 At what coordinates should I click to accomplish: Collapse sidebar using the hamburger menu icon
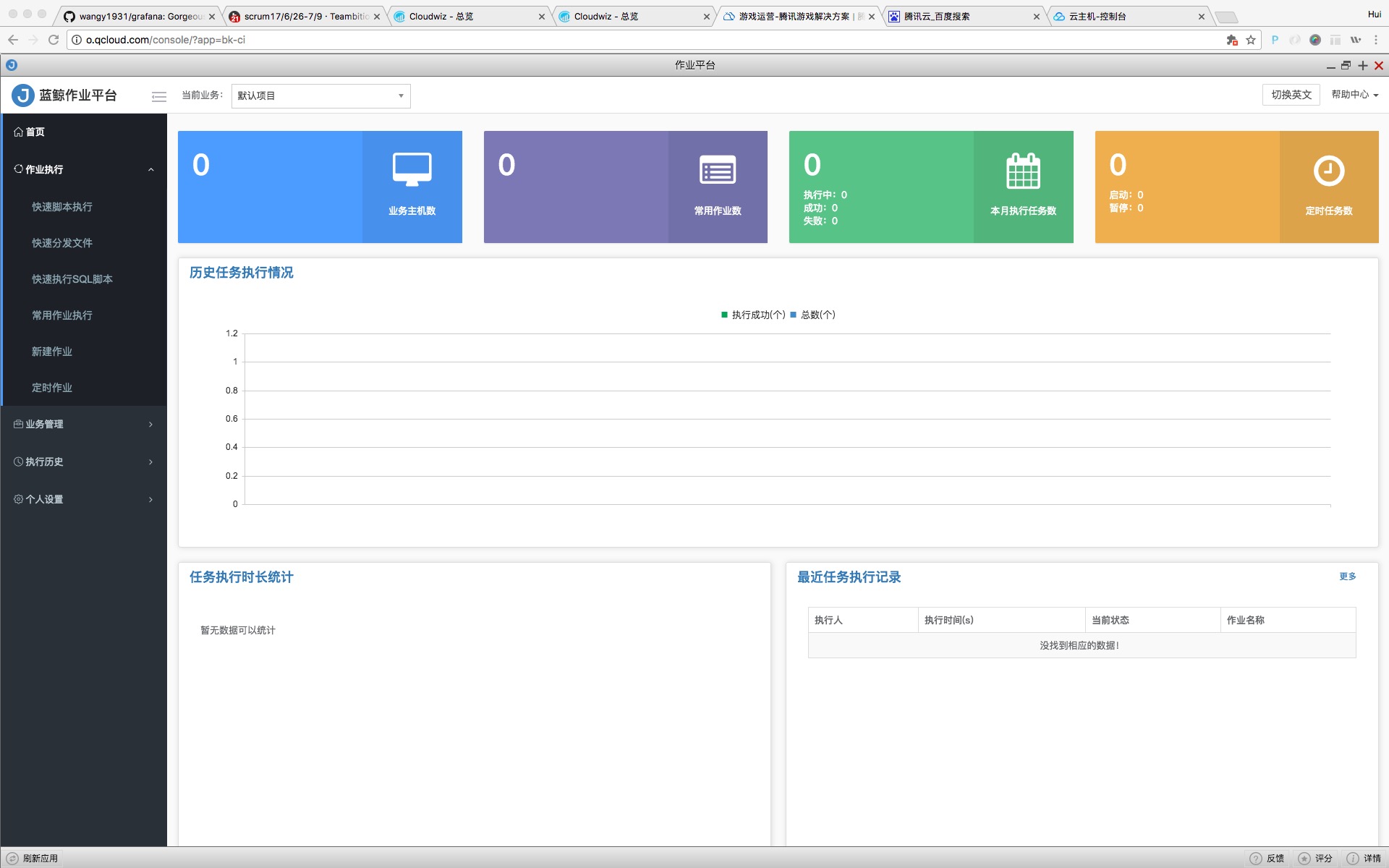(x=159, y=96)
